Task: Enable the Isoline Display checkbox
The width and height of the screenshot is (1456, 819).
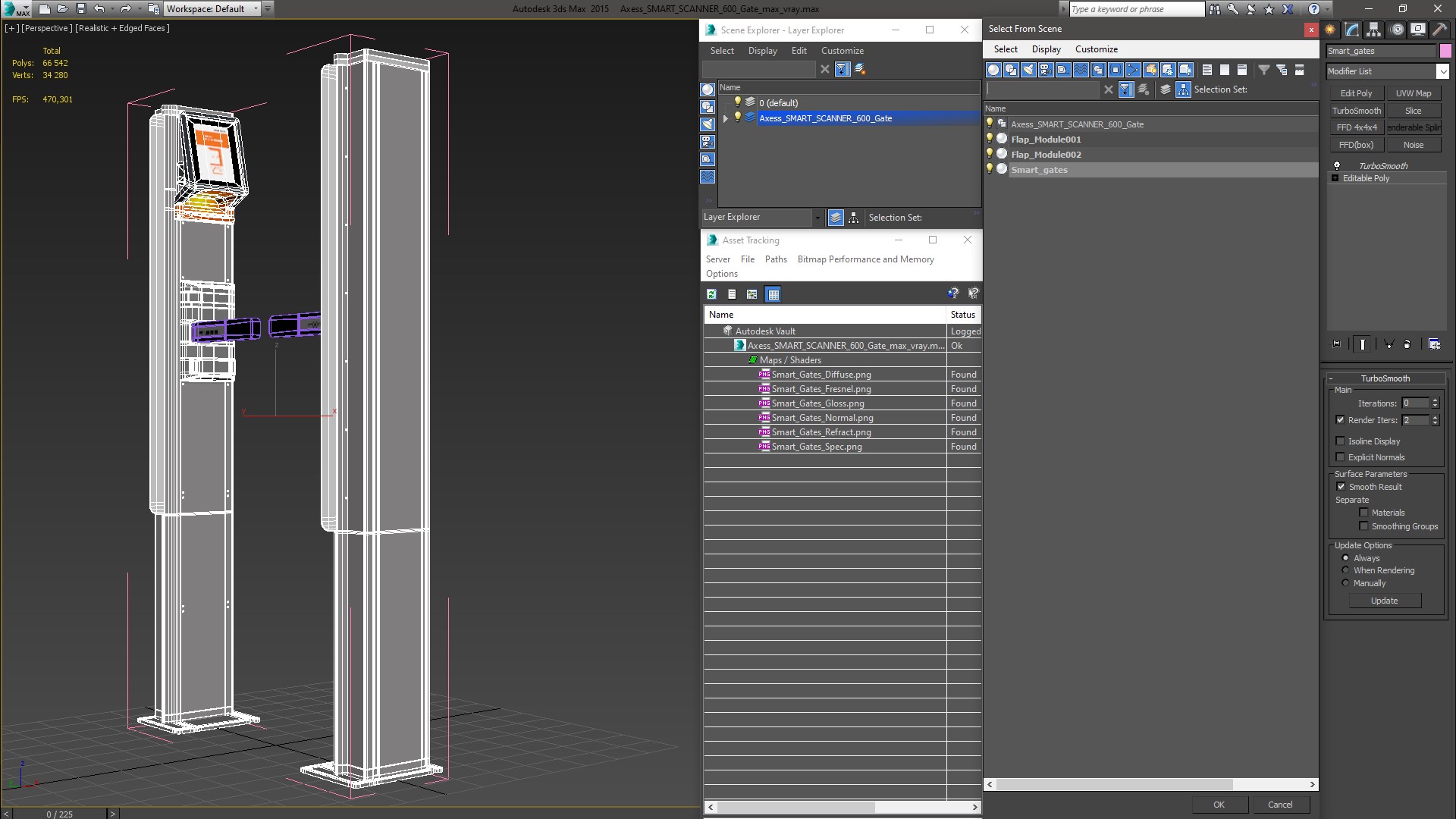Action: pyautogui.click(x=1340, y=441)
